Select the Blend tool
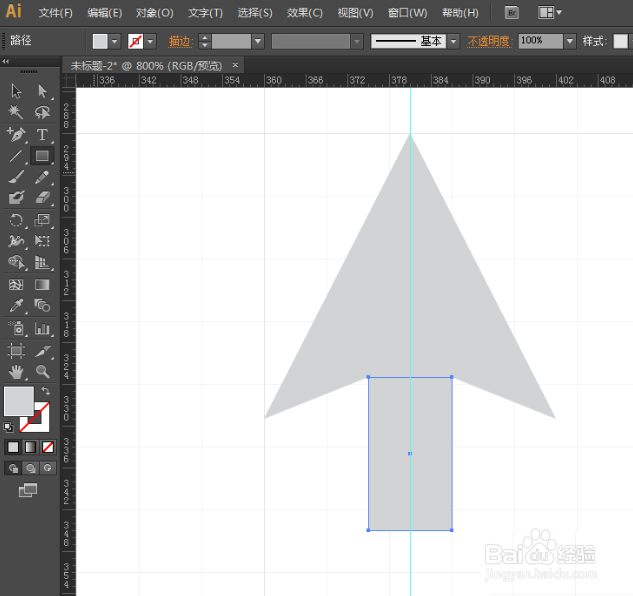This screenshot has height=596, width=633. pyautogui.click(x=42, y=305)
